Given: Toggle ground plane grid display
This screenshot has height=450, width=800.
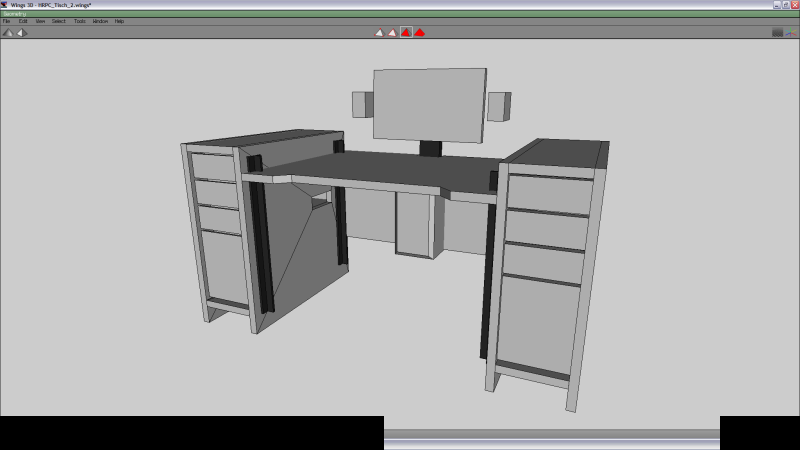Looking at the screenshot, I should click(x=777, y=32).
